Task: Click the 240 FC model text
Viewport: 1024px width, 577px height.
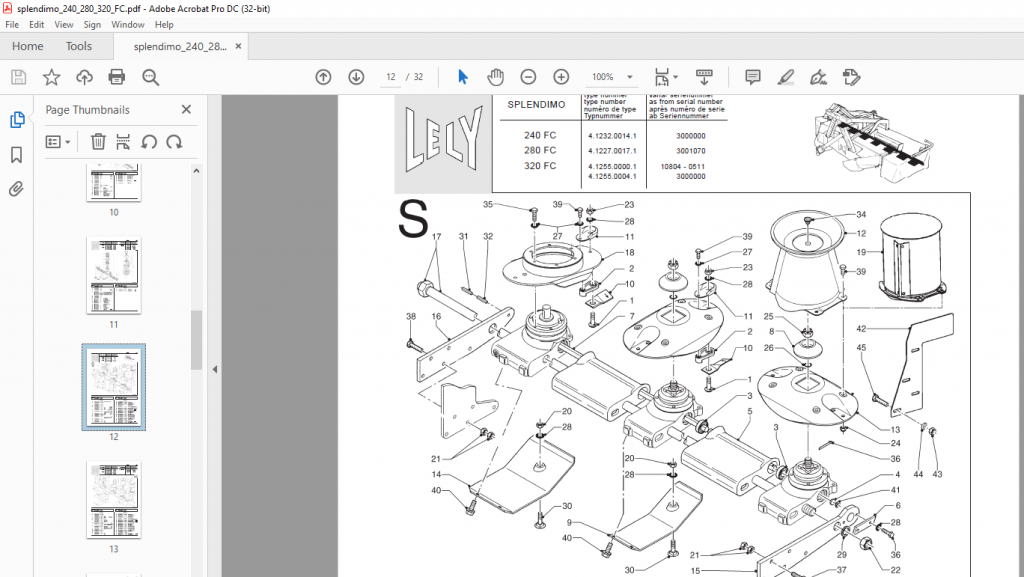Action: 539,135
